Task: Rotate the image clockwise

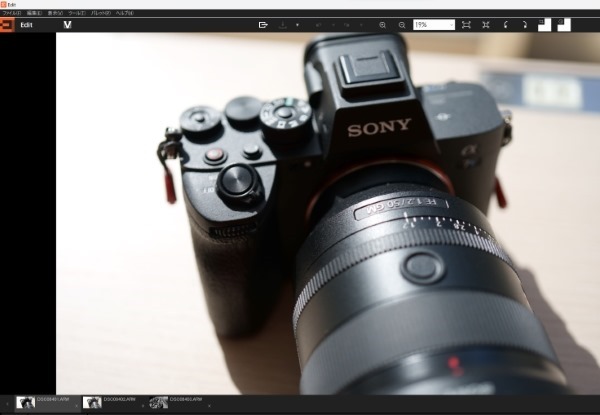Action: click(525, 25)
